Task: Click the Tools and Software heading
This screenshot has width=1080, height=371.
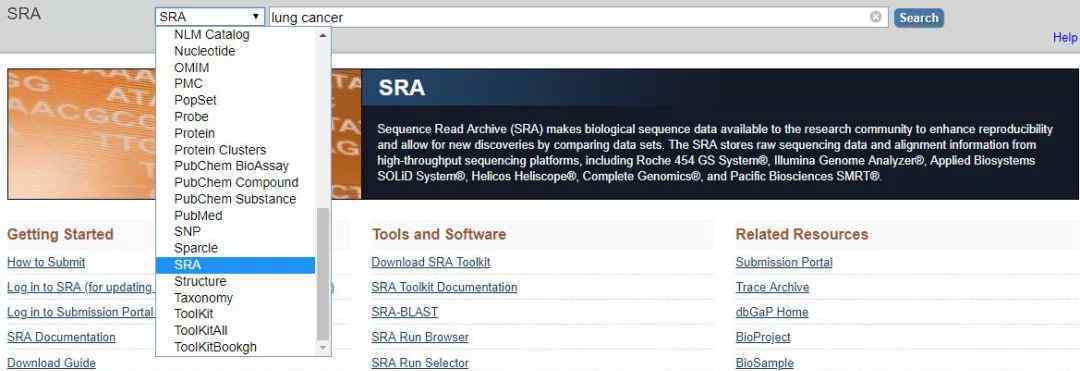Action: click(439, 235)
